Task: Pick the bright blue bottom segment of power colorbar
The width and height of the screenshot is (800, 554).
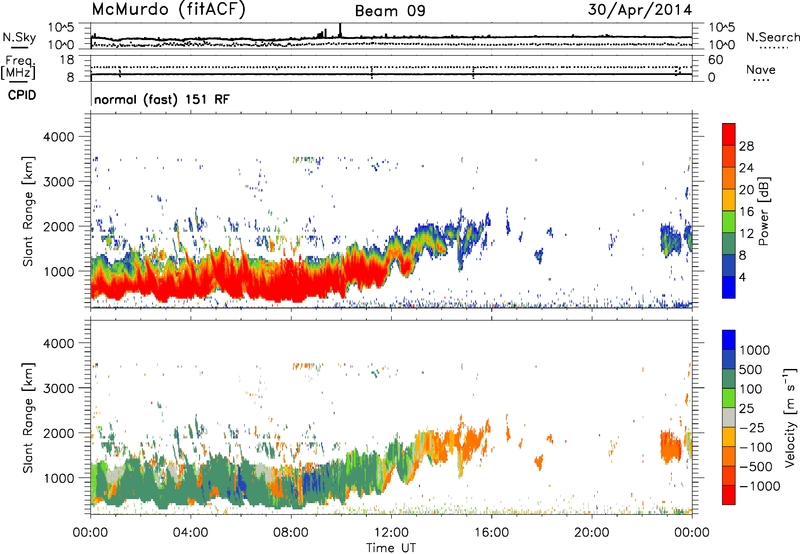Action: pyautogui.click(x=729, y=288)
